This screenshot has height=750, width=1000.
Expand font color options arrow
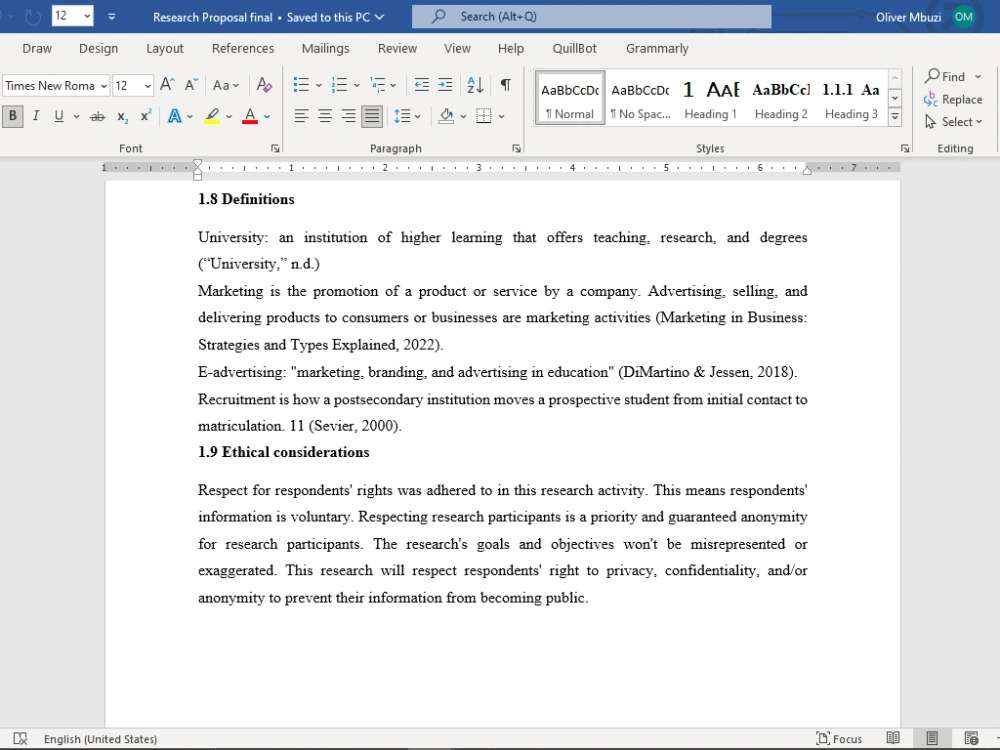267,116
